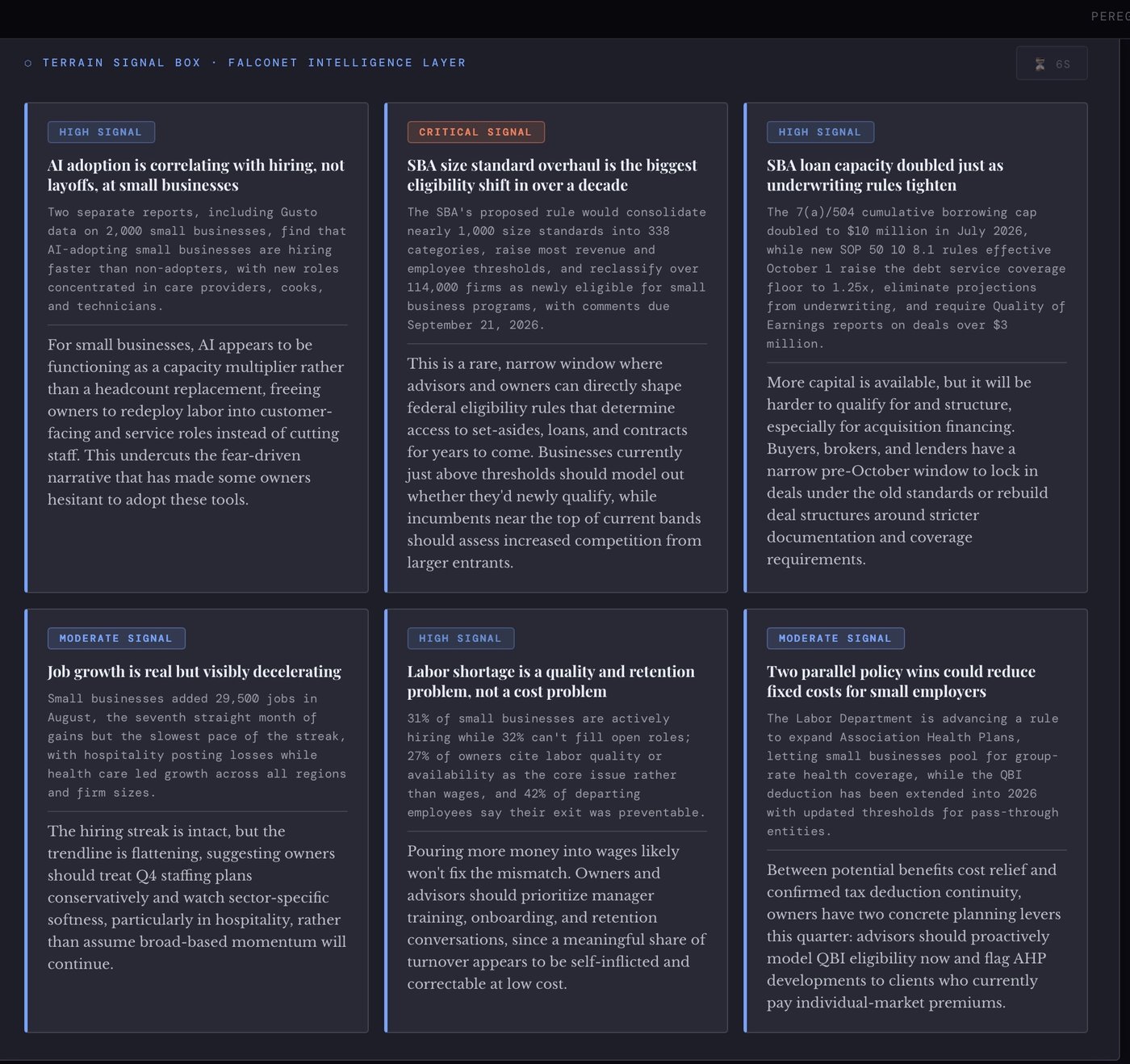The width and height of the screenshot is (1130, 1064).
Task: Click High Signal badge on SBA loan capacity card
Action: click(x=820, y=132)
